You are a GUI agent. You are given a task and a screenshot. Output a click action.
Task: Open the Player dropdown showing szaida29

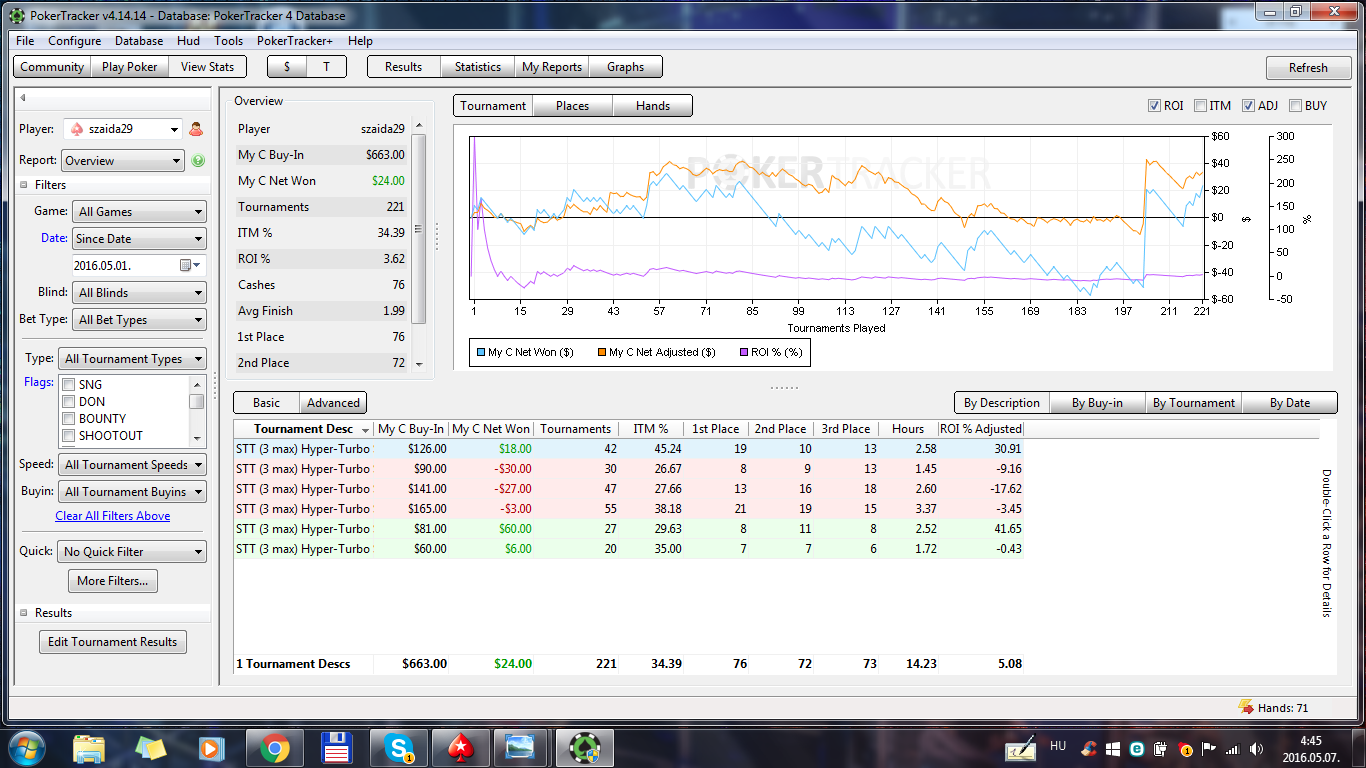pyautogui.click(x=123, y=129)
